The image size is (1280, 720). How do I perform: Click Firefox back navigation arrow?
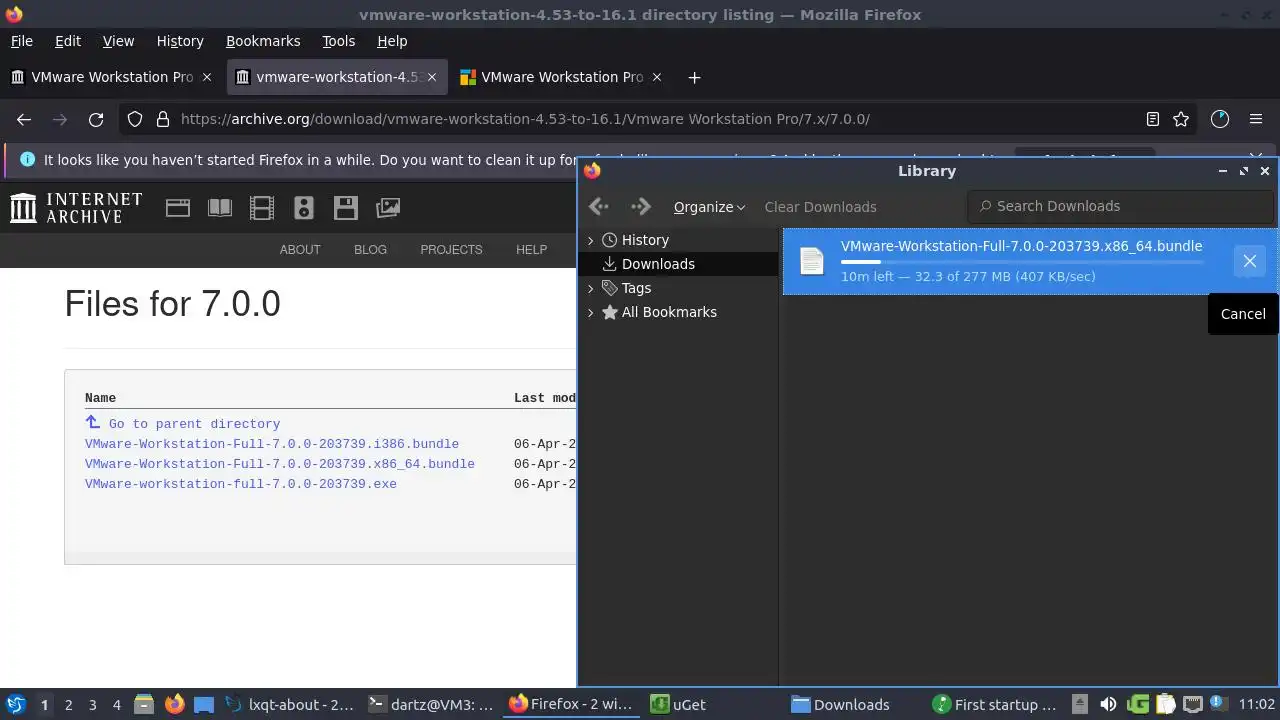tap(24, 119)
